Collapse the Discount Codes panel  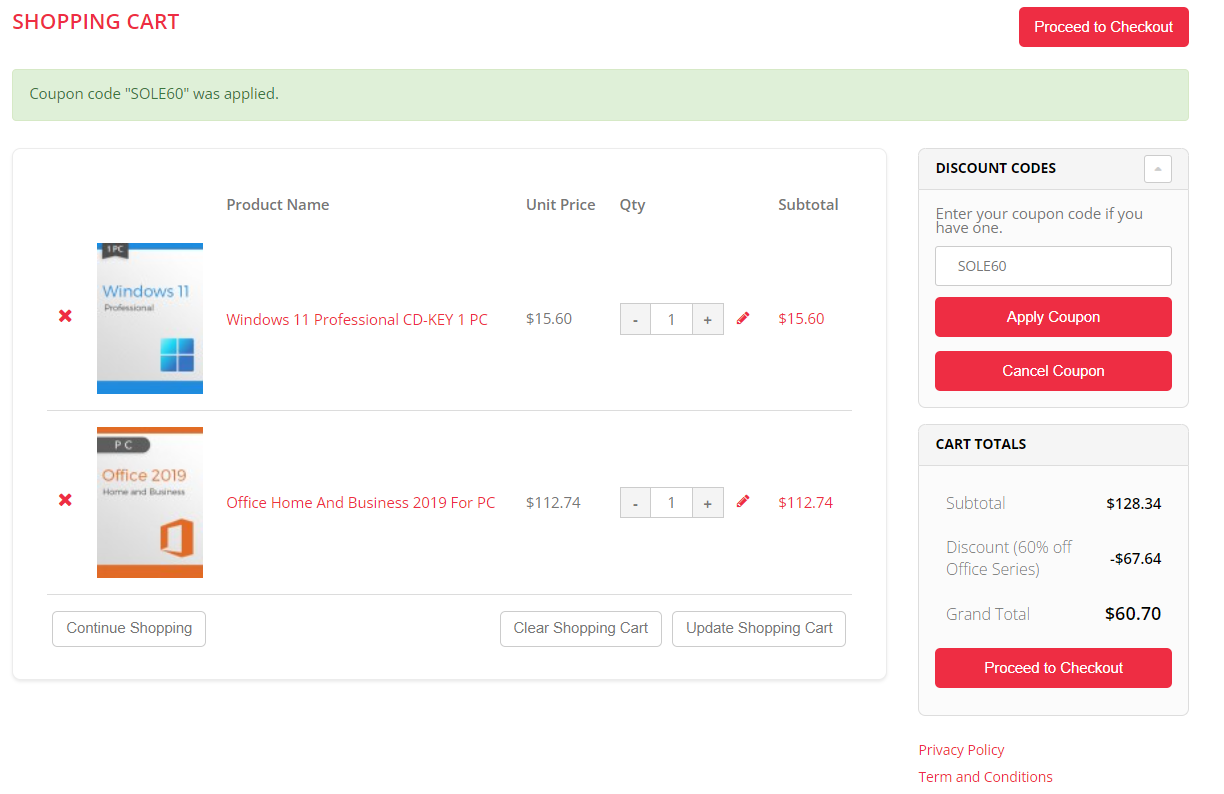pos(1157,169)
